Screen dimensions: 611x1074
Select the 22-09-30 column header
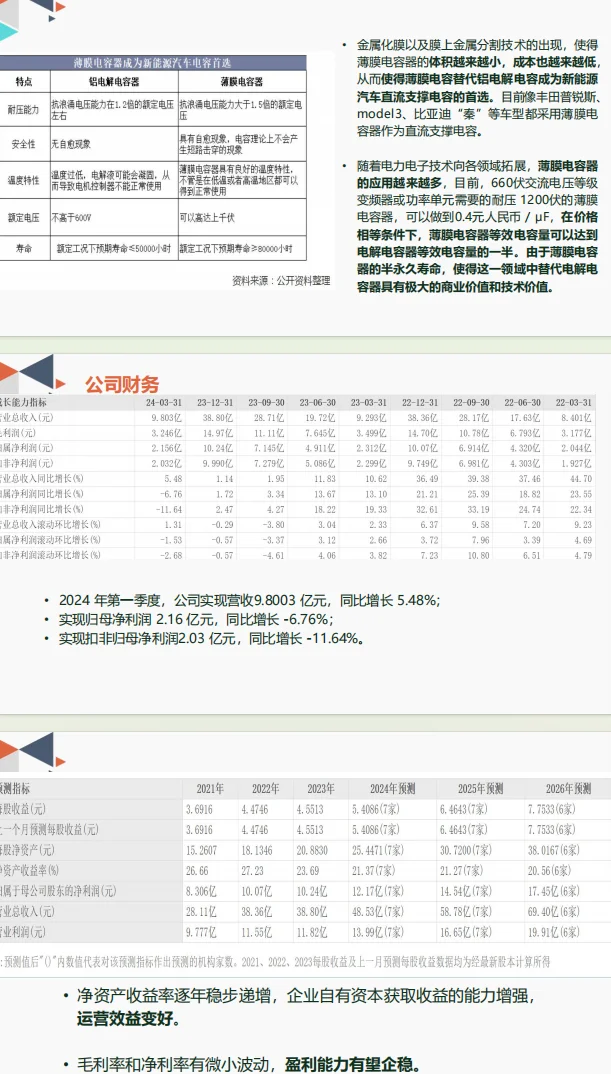[471, 402]
